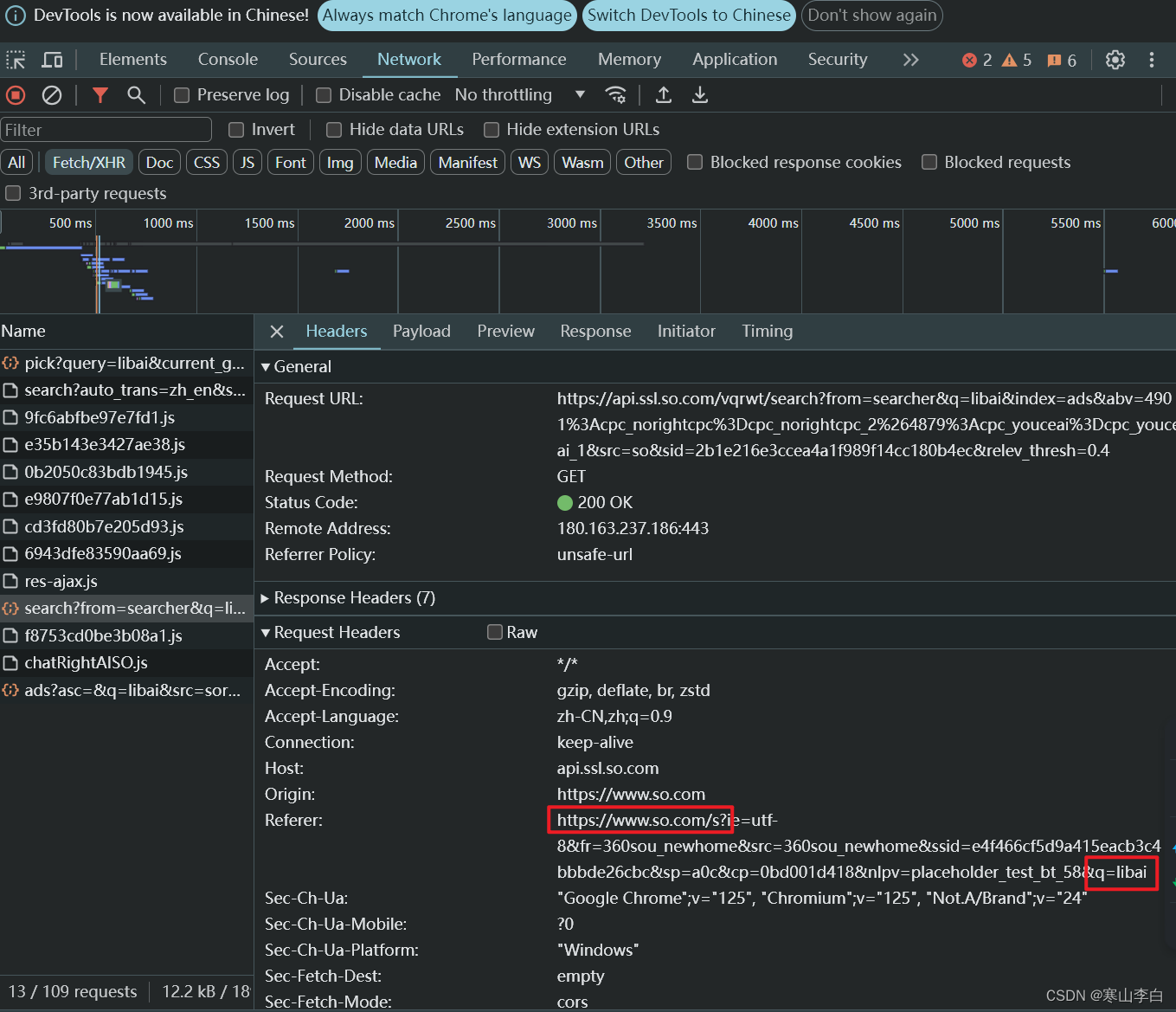Filter requests by Wasm type
Screen dimensions: 1176x1012
pyautogui.click(x=582, y=163)
